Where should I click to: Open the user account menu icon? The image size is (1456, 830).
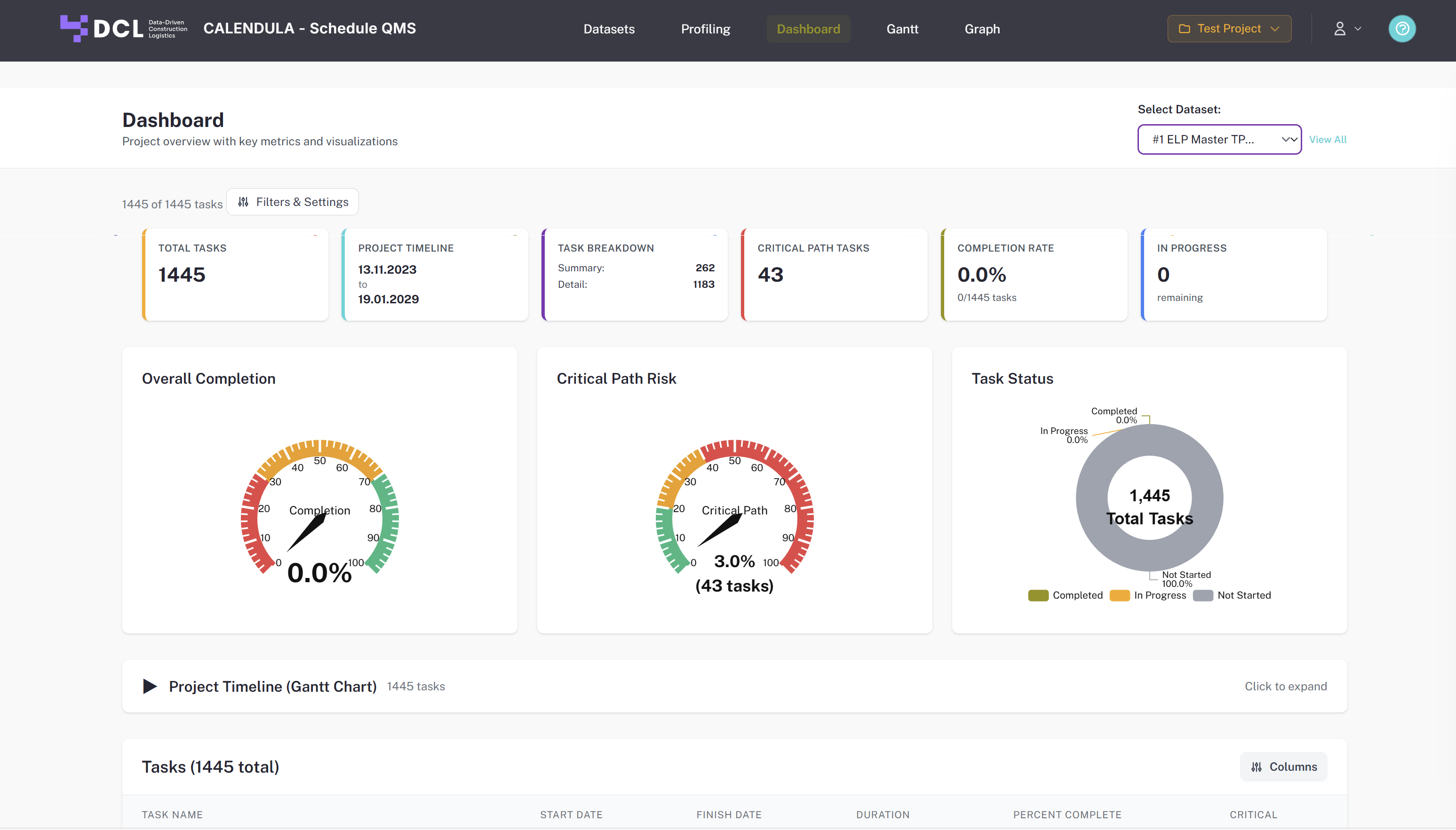1340,29
